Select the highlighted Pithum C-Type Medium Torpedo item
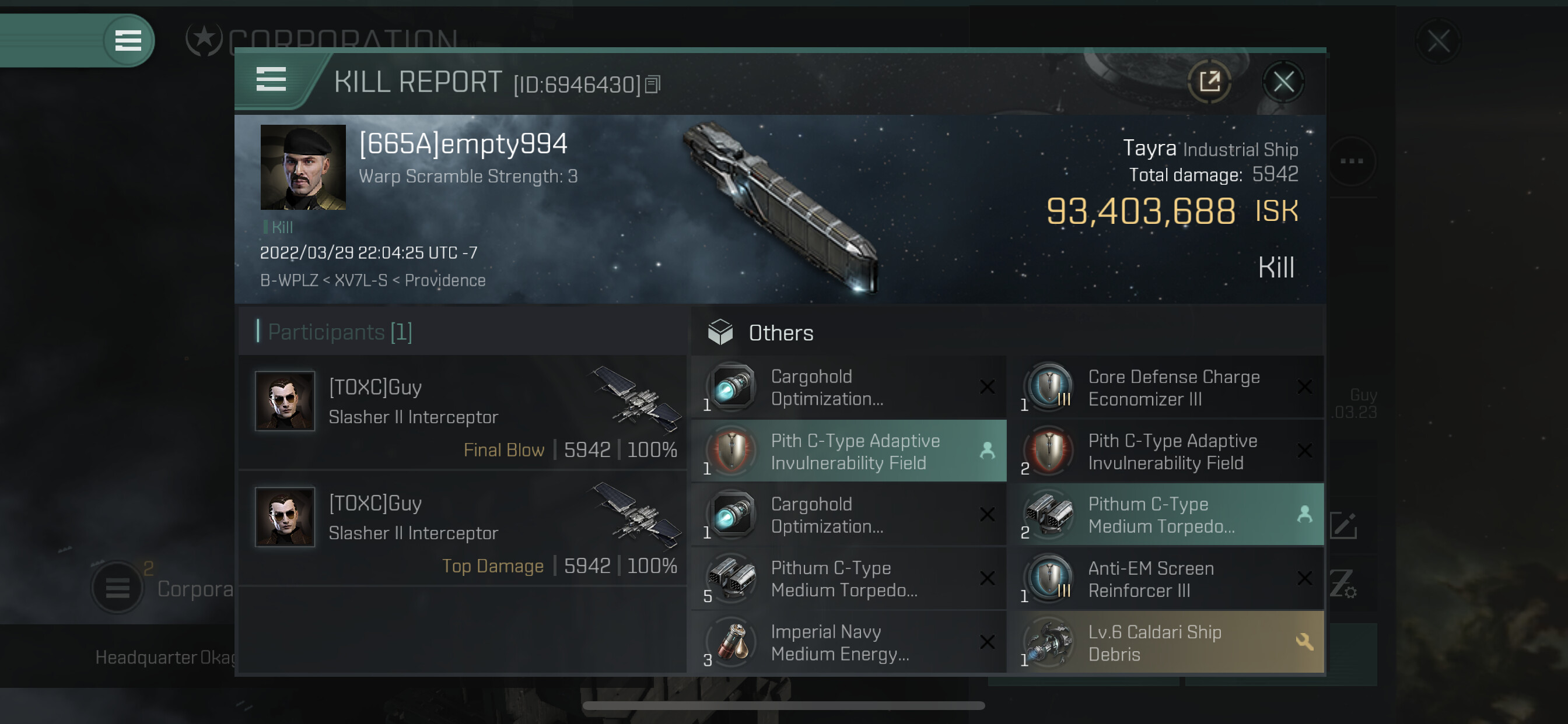Screen dimensions: 1568x724 click(x=1165, y=515)
